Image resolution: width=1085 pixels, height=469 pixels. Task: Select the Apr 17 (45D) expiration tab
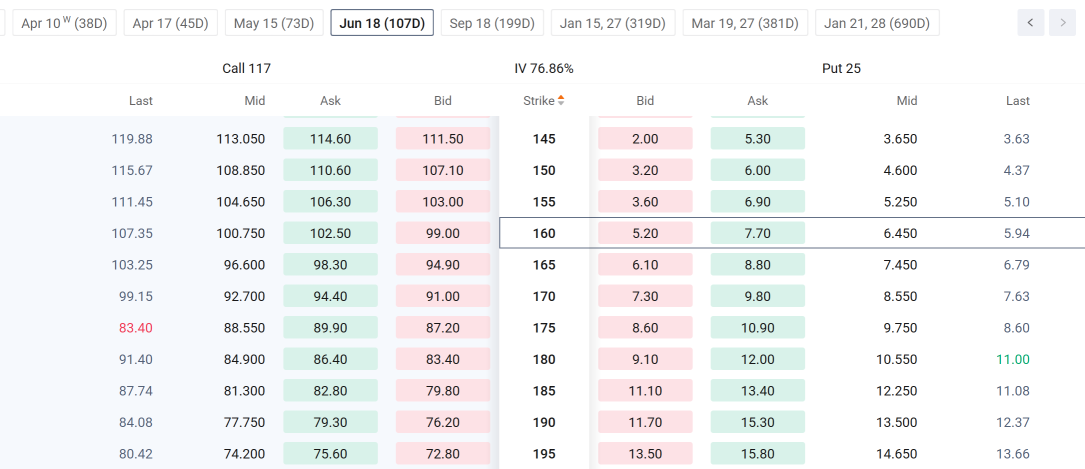tap(170, 23)
